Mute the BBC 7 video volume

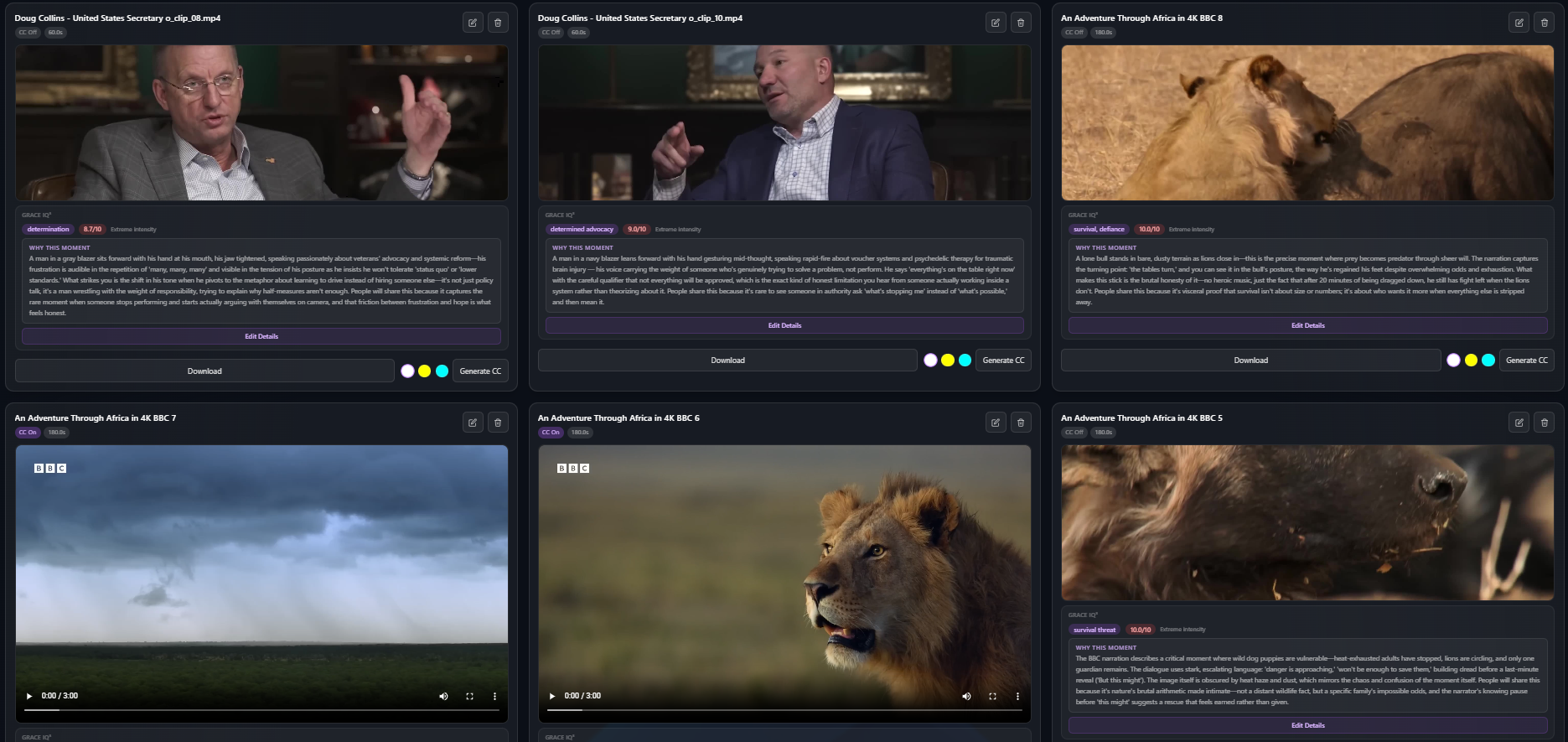coord(443,696)
